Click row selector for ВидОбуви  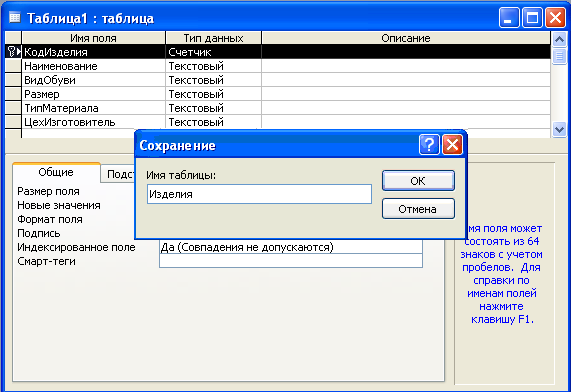[x=13, y=80]
